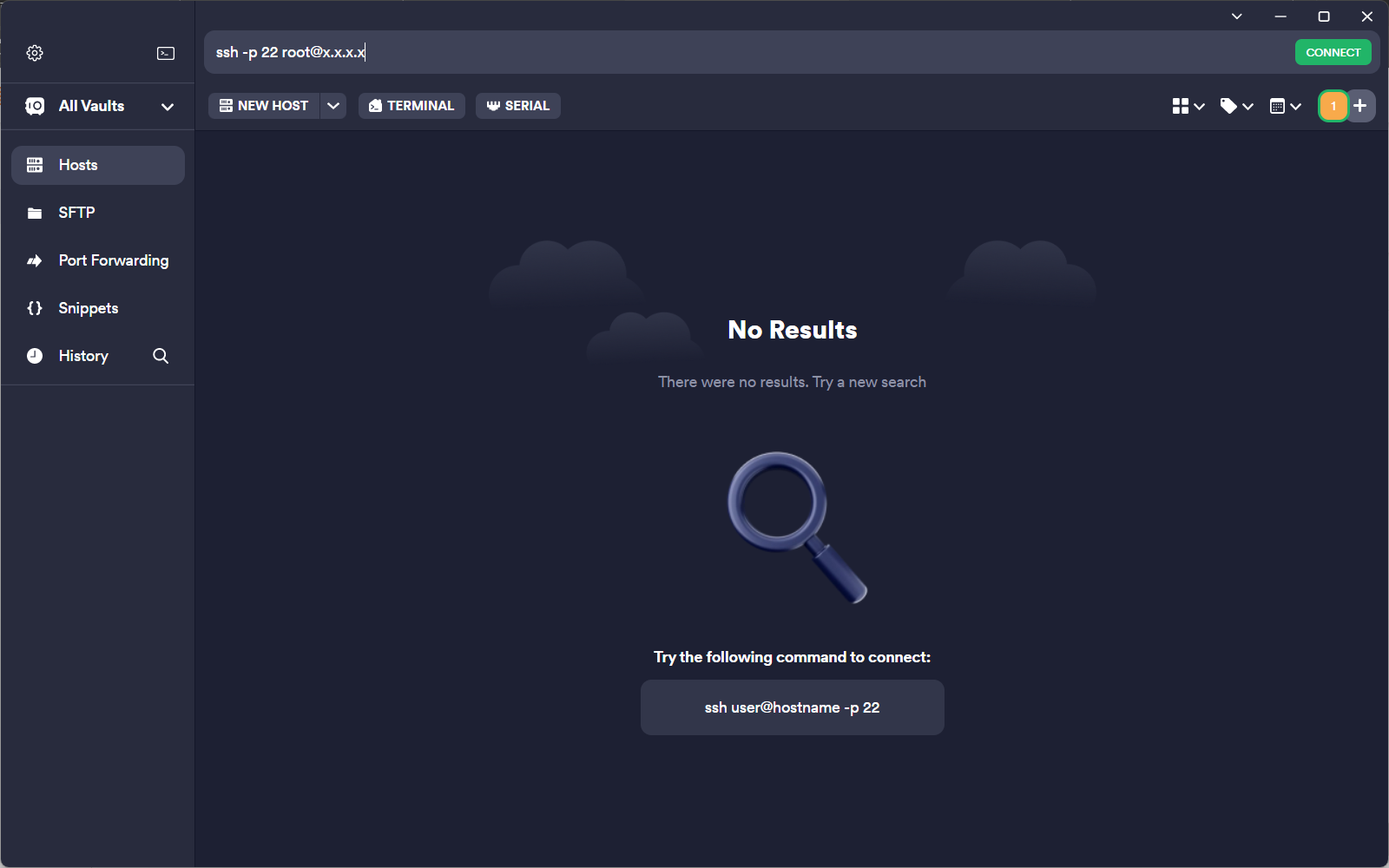Open the window chevron dropdown in title bar

[x=1236, y=16]
